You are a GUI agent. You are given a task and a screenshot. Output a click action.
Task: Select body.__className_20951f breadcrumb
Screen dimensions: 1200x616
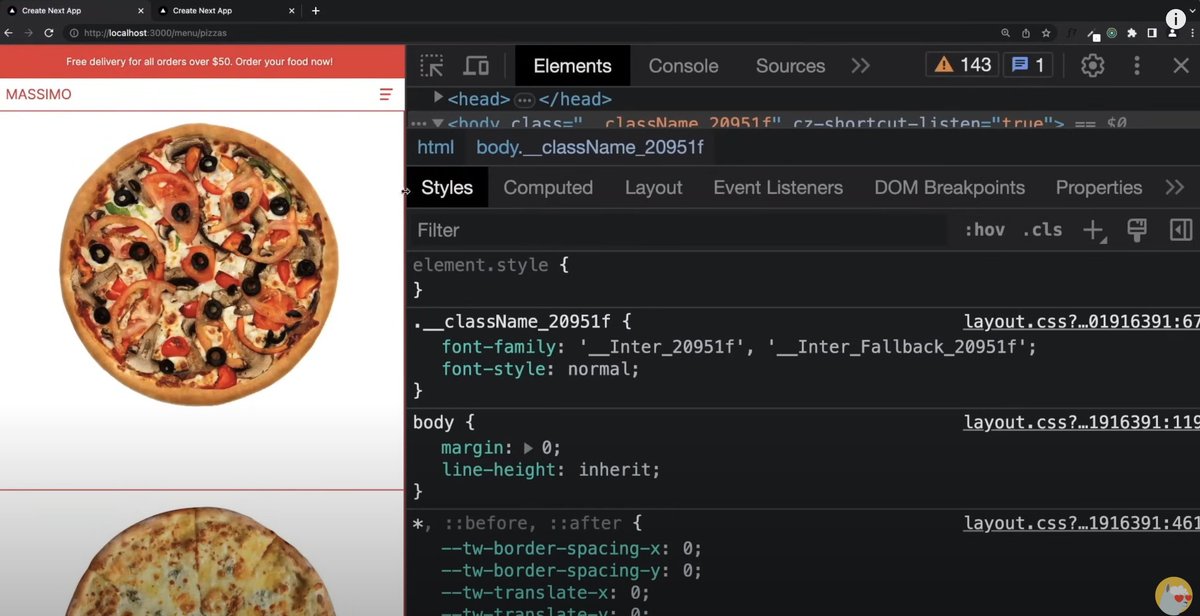590,148
